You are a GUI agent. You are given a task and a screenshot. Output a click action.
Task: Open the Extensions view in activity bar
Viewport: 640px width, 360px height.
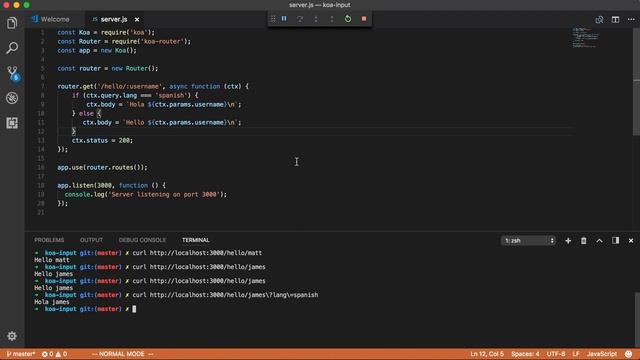[x=12, y=123]
